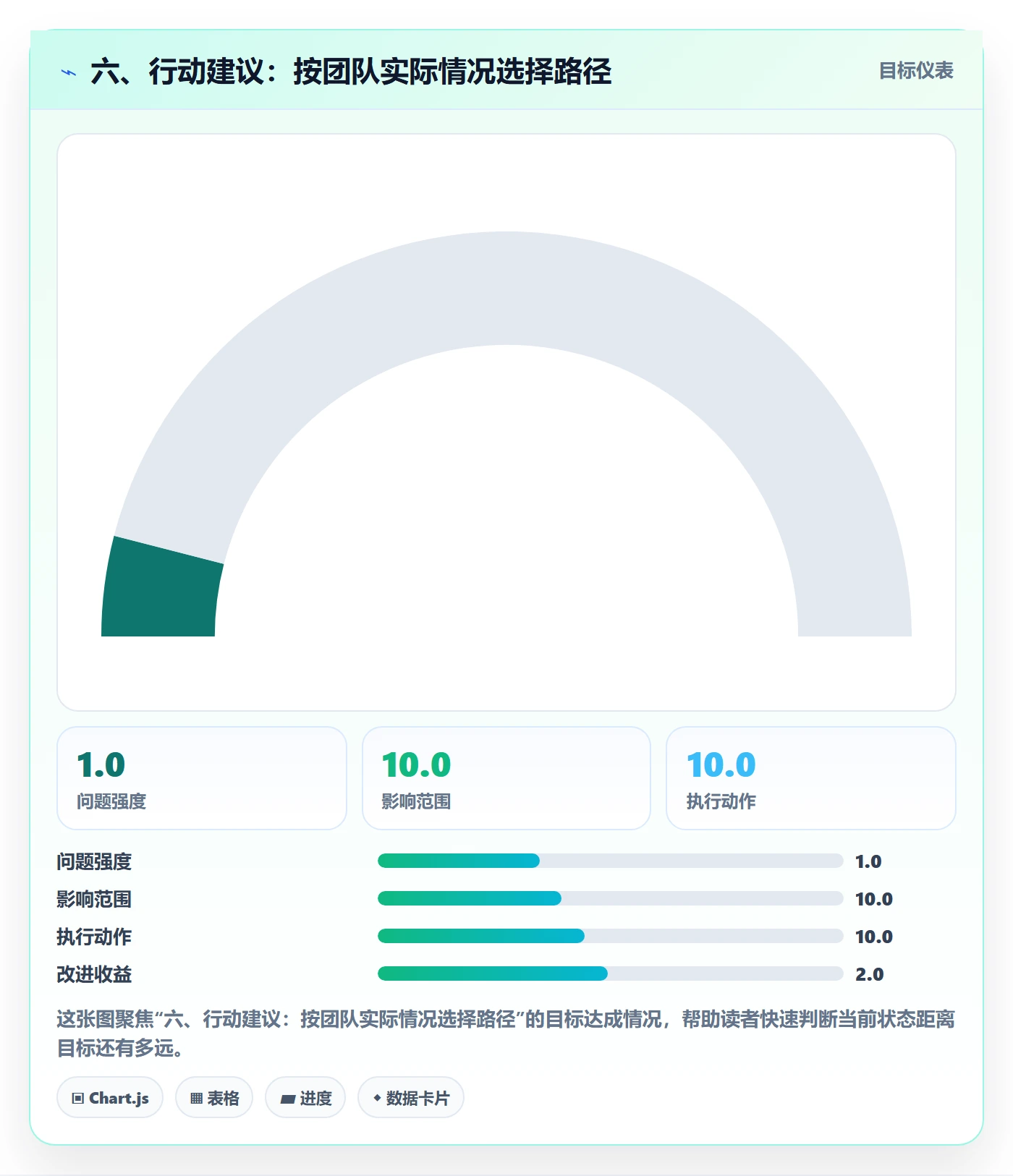Click the diamond icon in 数据卡片 chip

click(x=377, y=1098)
